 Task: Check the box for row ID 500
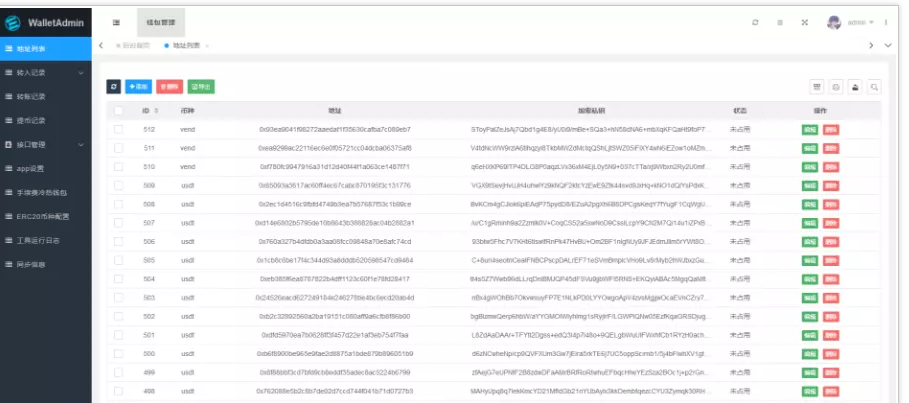(118, 354)
